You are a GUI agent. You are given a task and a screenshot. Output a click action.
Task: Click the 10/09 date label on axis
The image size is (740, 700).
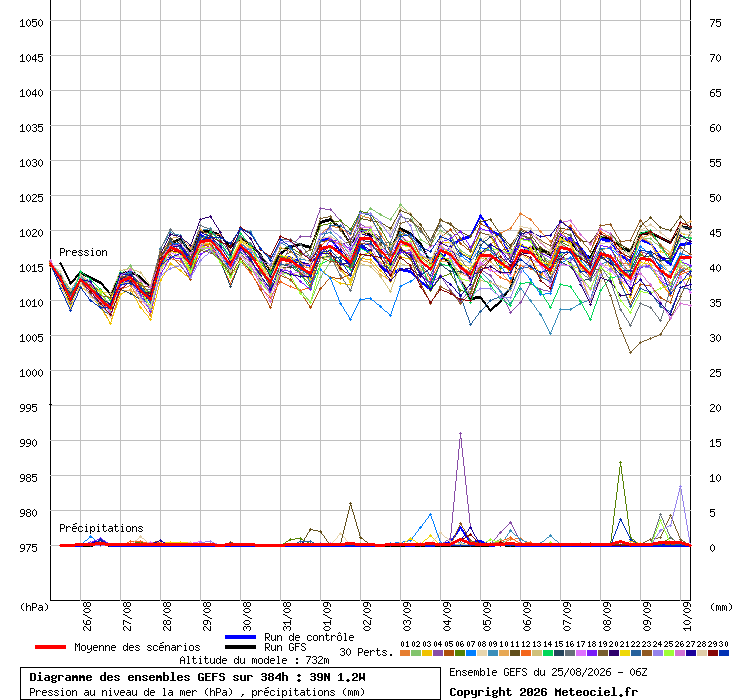click(x=687, y=616)
